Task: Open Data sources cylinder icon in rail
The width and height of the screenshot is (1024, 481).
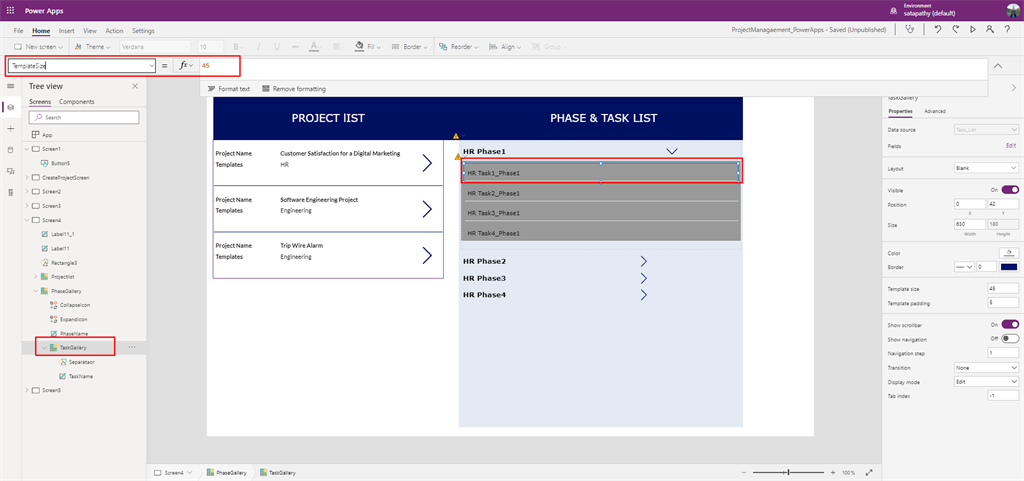Action: coord(10,149)
